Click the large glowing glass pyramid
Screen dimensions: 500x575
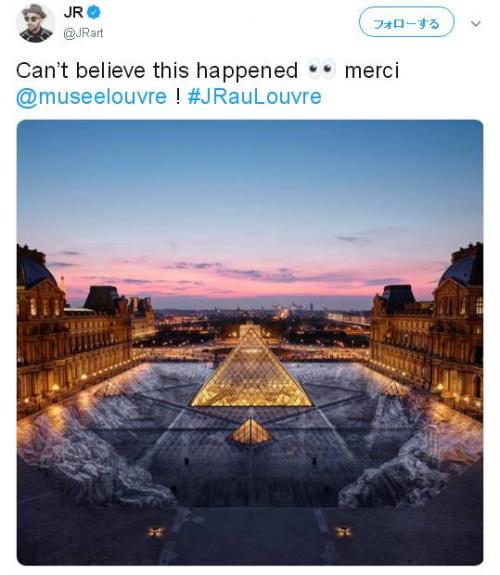(x=251, y=370)
